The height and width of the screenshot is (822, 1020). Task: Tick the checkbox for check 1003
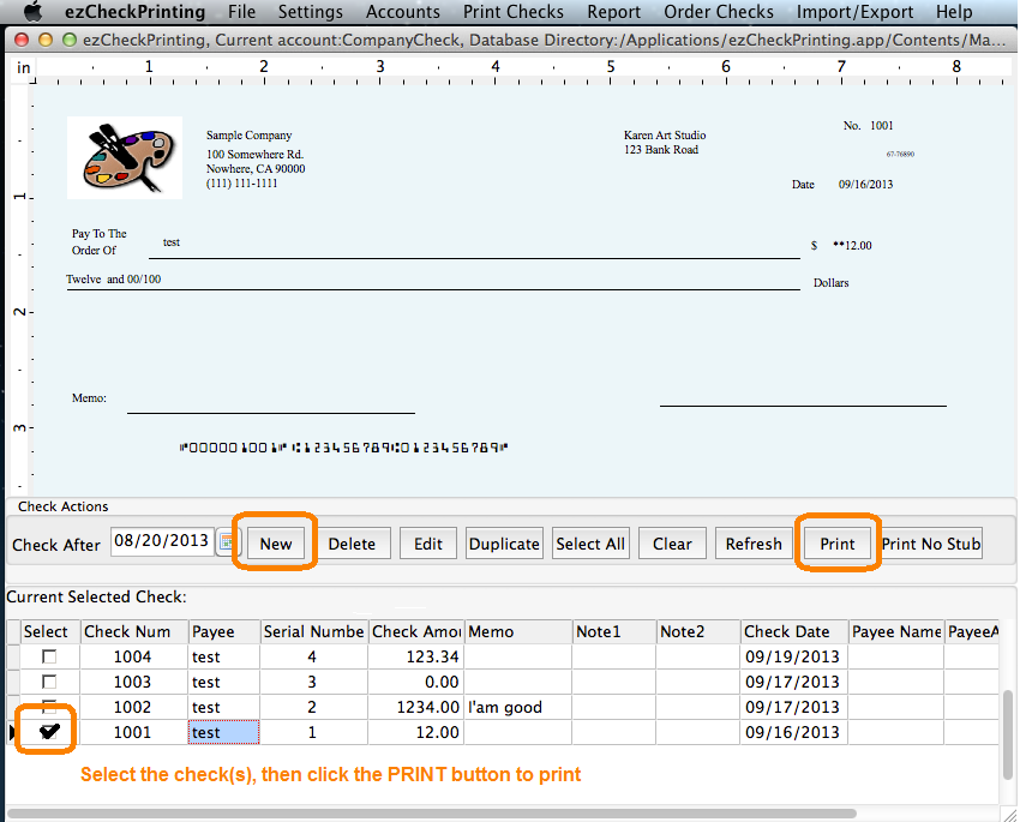pos(49,682)
